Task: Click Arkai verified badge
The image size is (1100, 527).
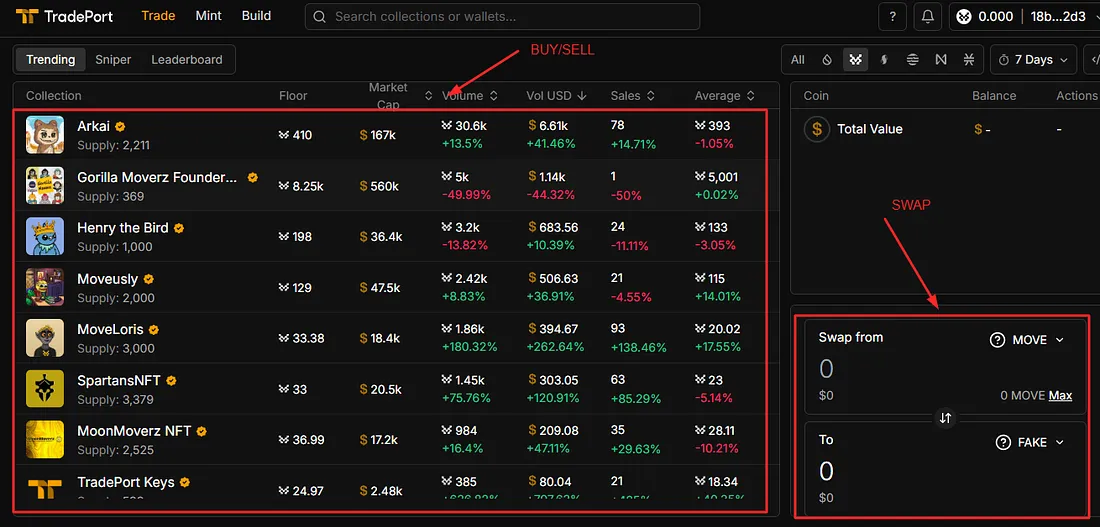Action: [121, 126]
